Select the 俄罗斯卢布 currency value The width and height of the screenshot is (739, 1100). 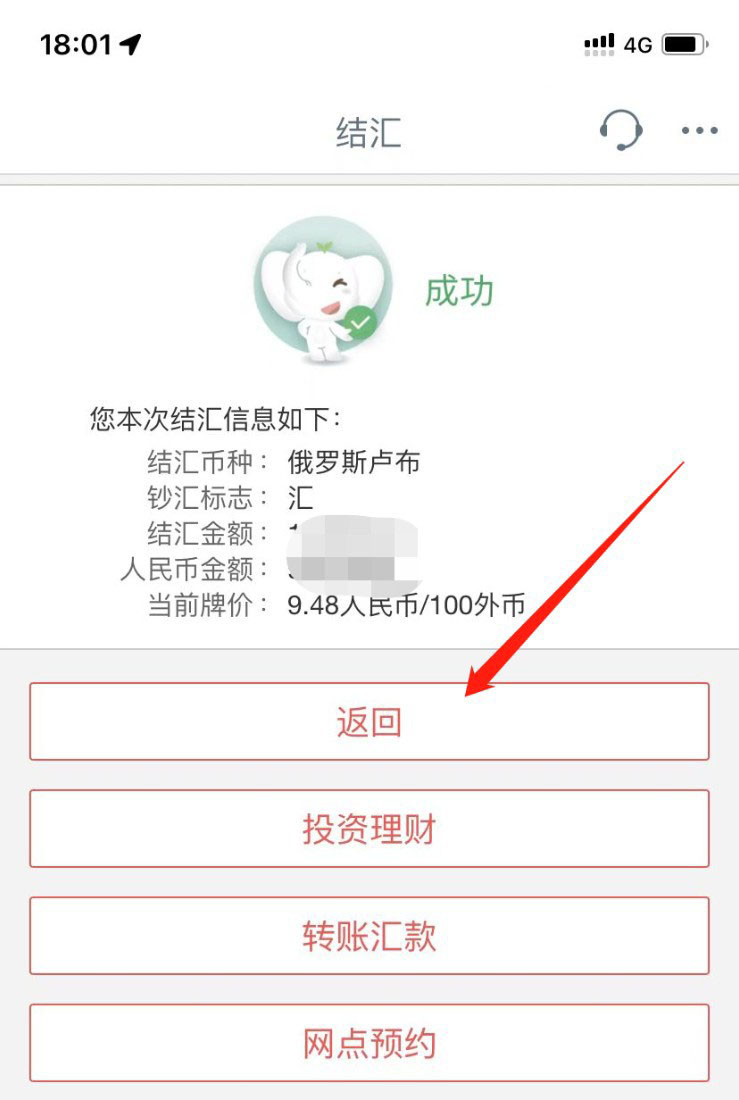(x=354, y=462)
